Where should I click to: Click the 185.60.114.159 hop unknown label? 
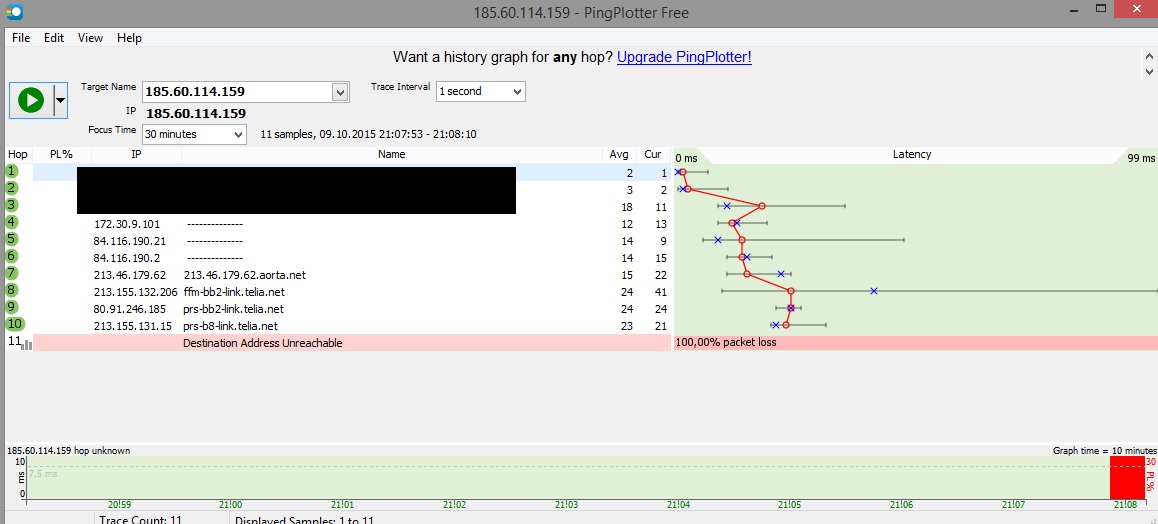click(69, 449)
